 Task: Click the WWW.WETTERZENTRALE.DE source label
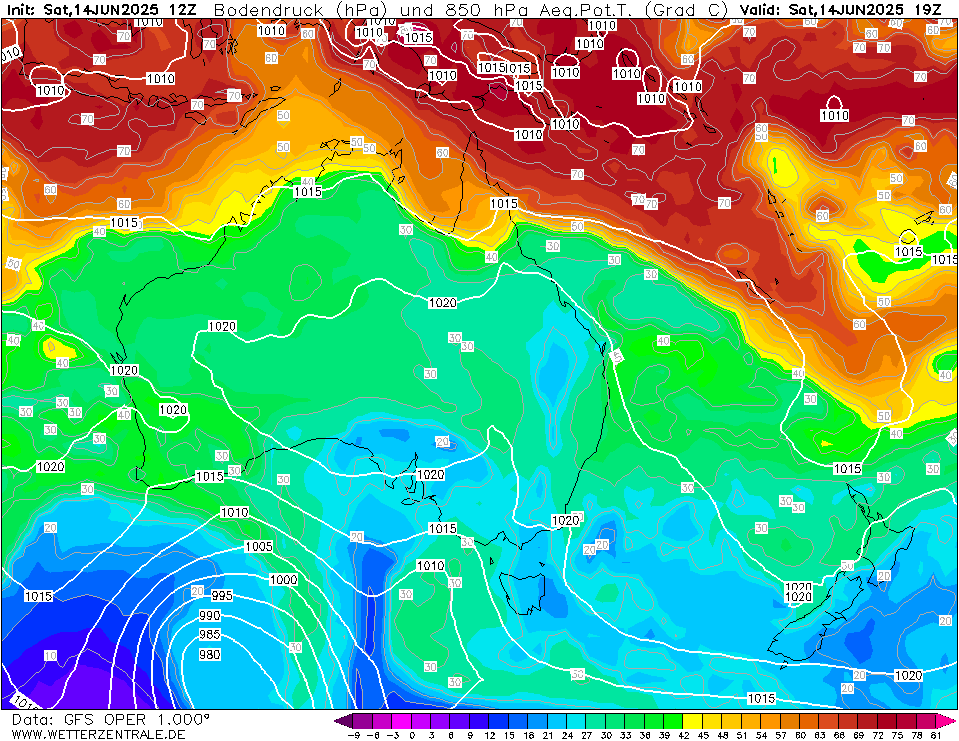pyautogui.click(x=98, y=734)
